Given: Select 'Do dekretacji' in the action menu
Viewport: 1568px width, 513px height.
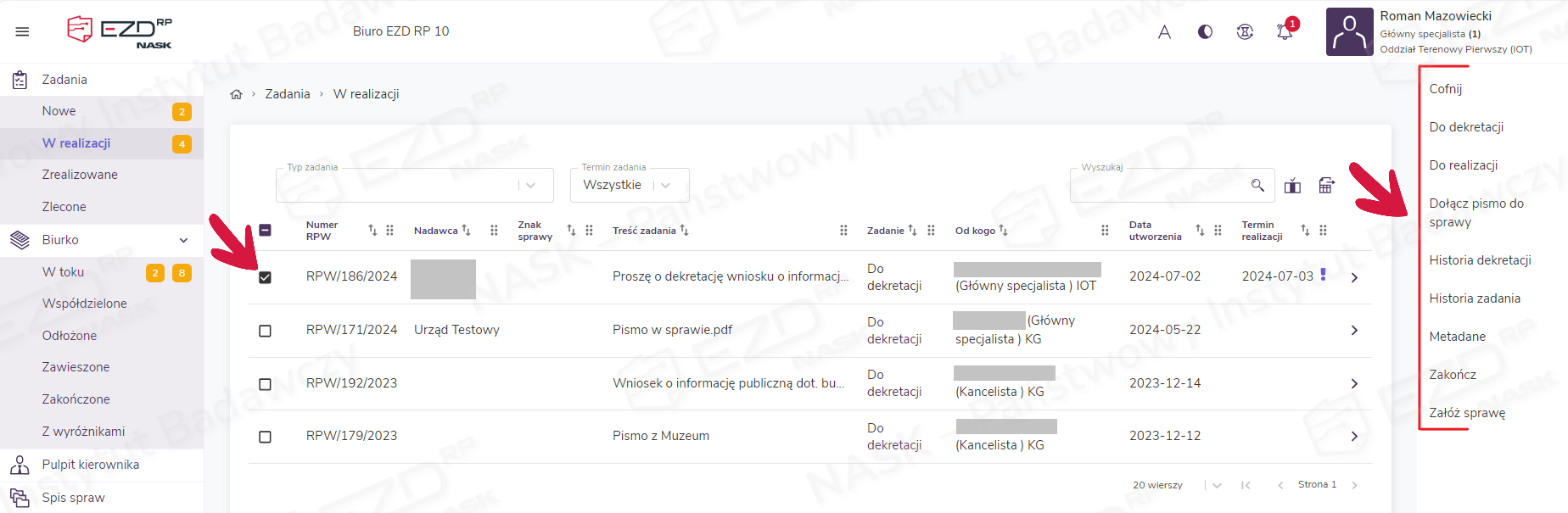Looking at the screenshot, I should click(x=1466, y=127).
